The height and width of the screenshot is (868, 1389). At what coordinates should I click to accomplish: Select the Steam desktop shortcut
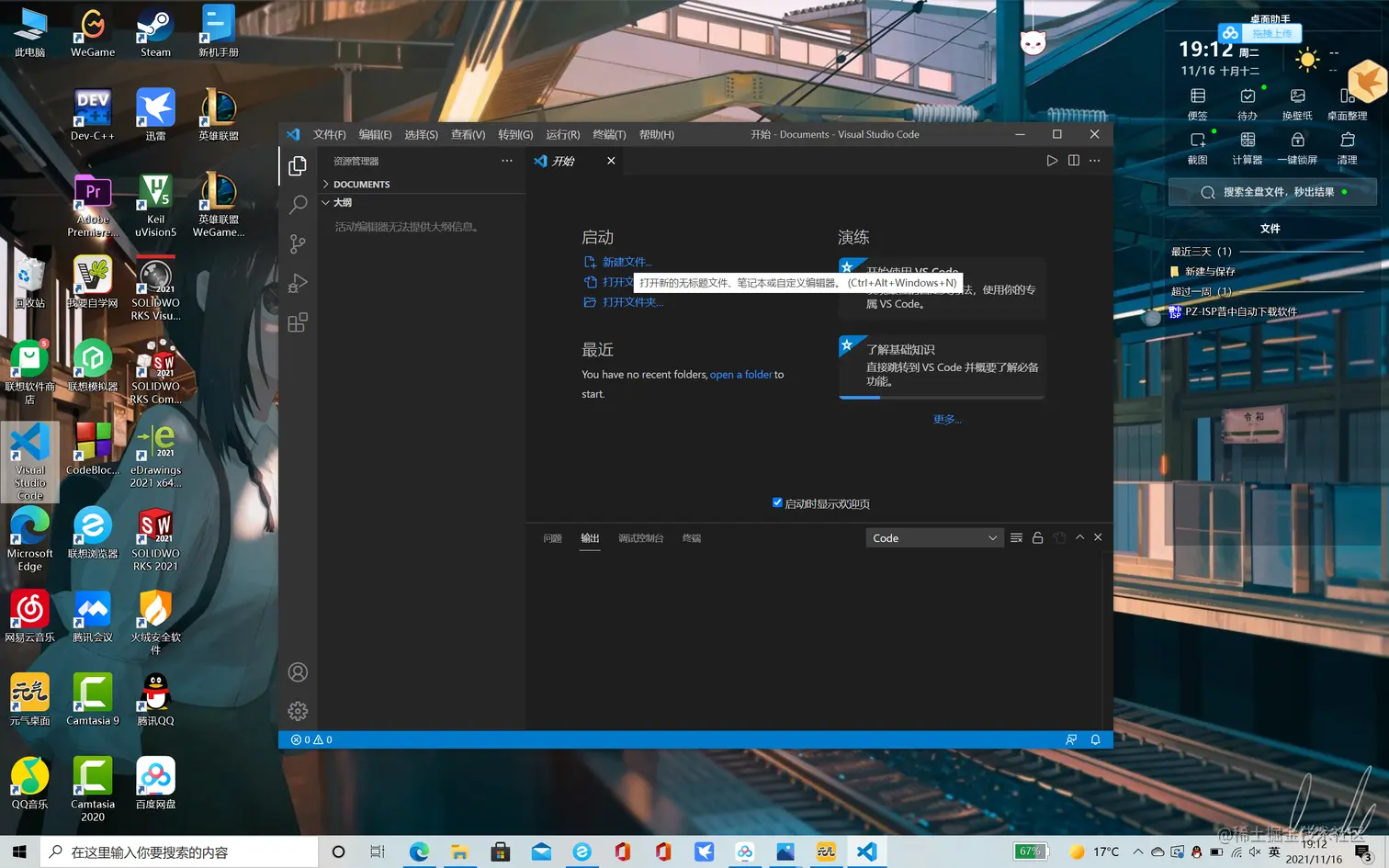point(155,33)
